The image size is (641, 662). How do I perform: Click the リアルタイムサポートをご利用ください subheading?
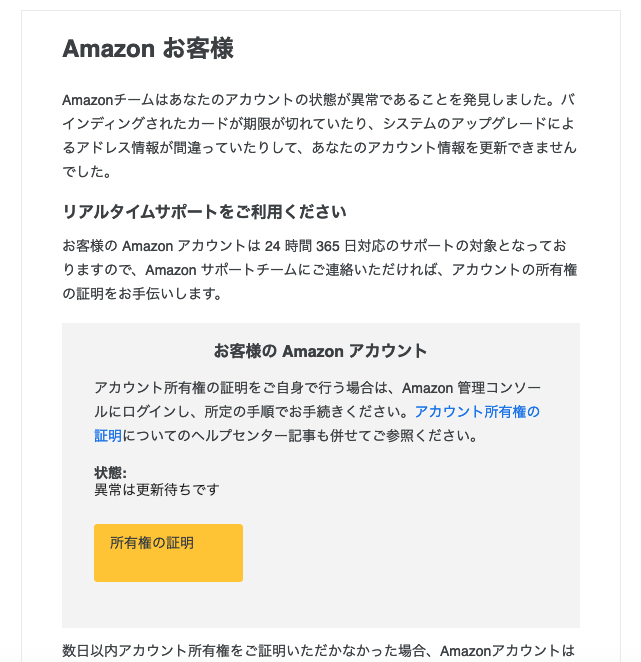pos(205,212)
